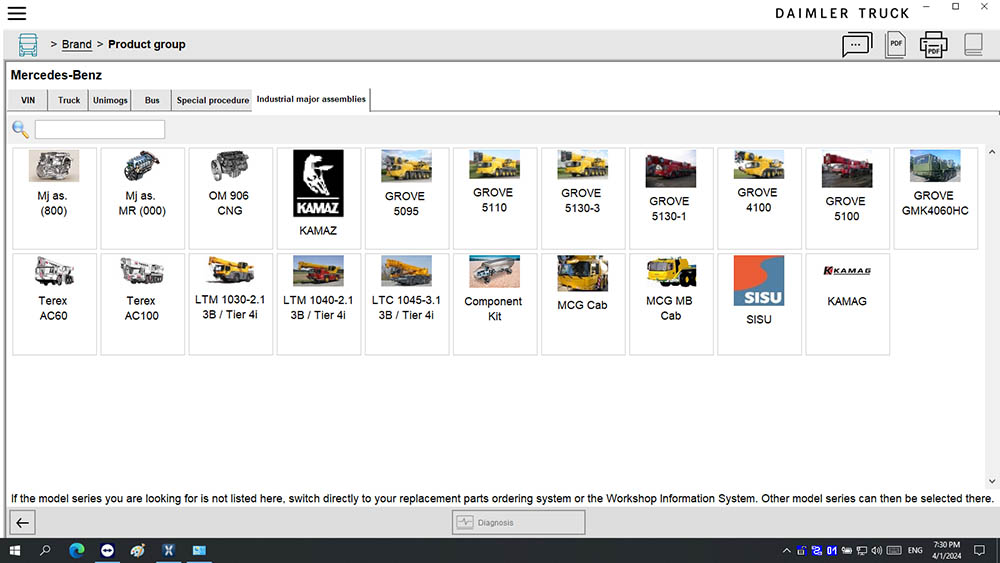Open the blue window taskbar app
This screenshot has width=1000, height=563.
(199, 550)
